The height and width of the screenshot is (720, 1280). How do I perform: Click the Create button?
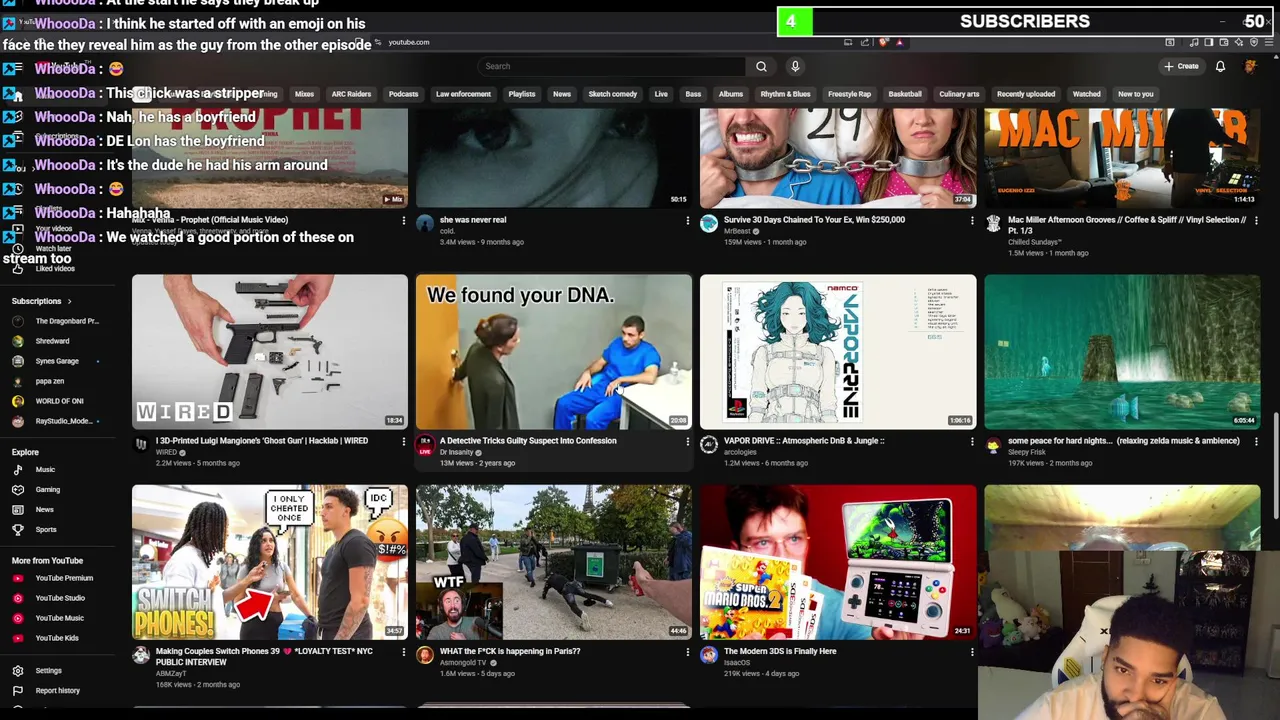(1181, 66)
